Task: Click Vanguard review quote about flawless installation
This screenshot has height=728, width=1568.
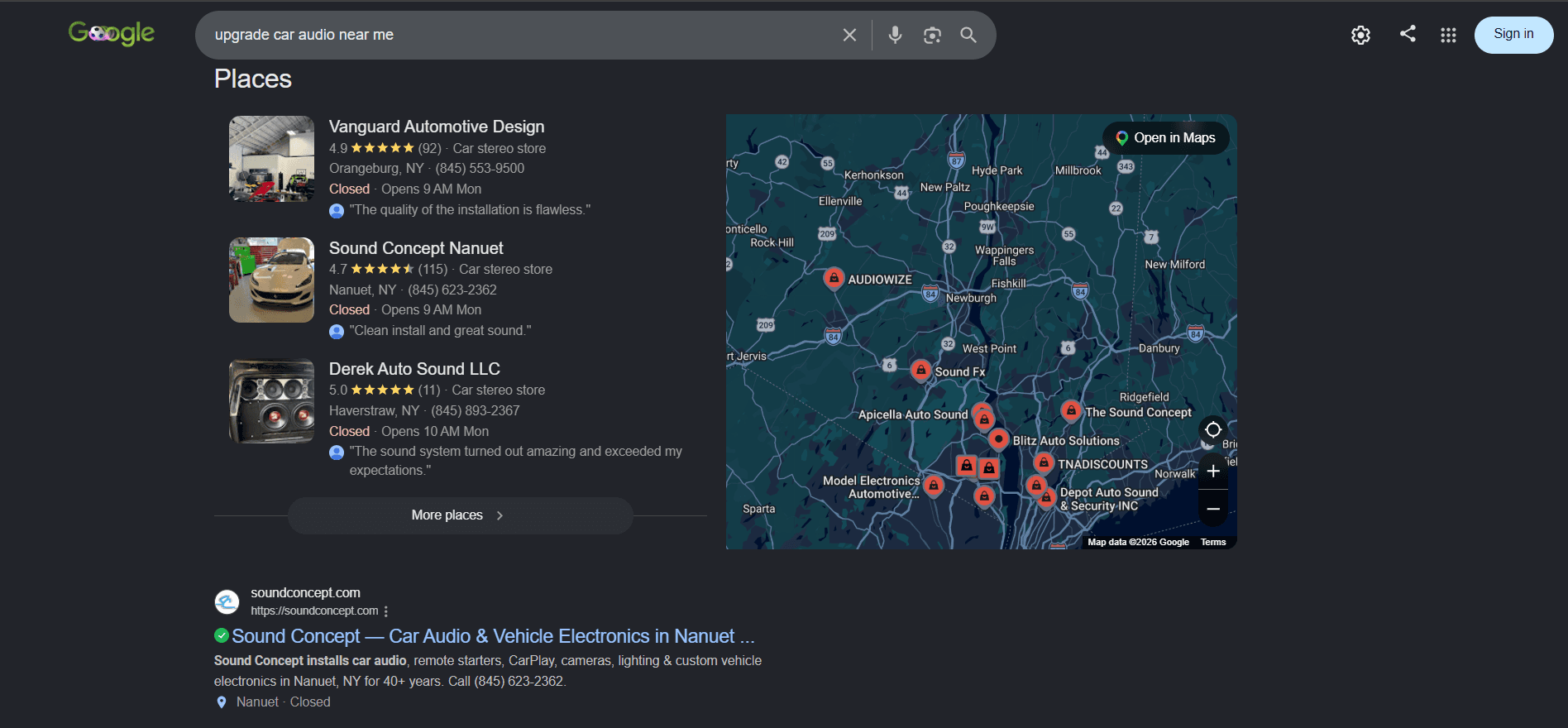Action: tap(470, 210)
